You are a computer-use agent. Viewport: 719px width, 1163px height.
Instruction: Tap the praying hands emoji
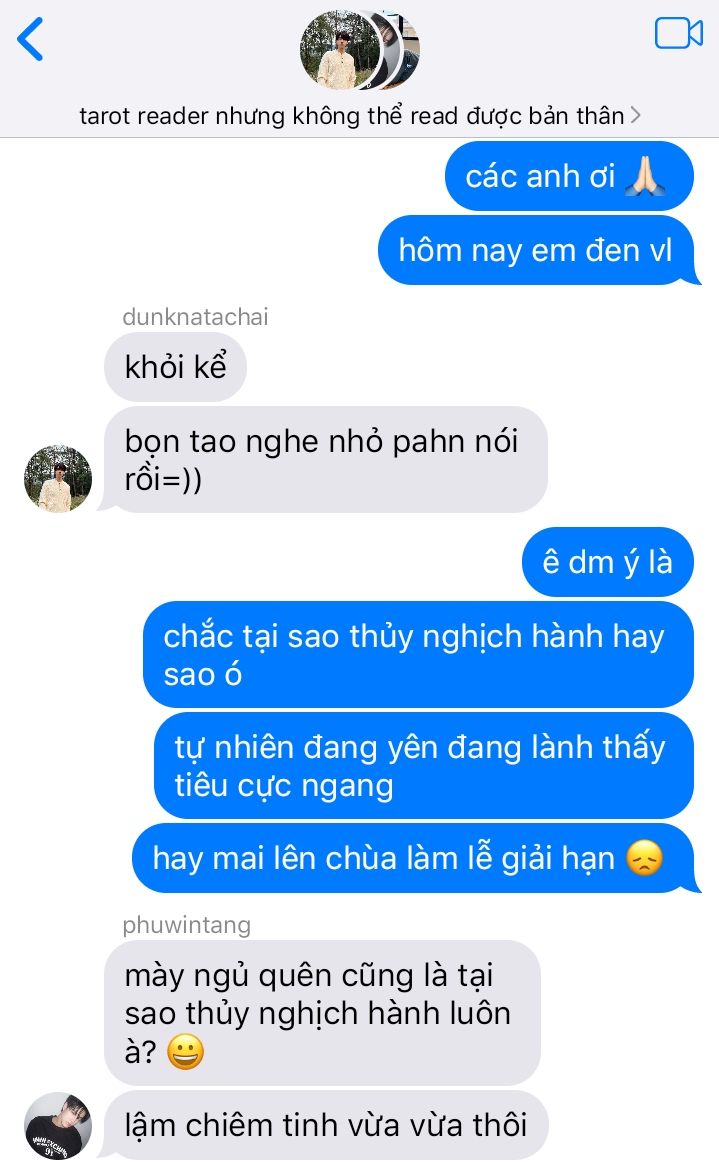click(645, 177)
